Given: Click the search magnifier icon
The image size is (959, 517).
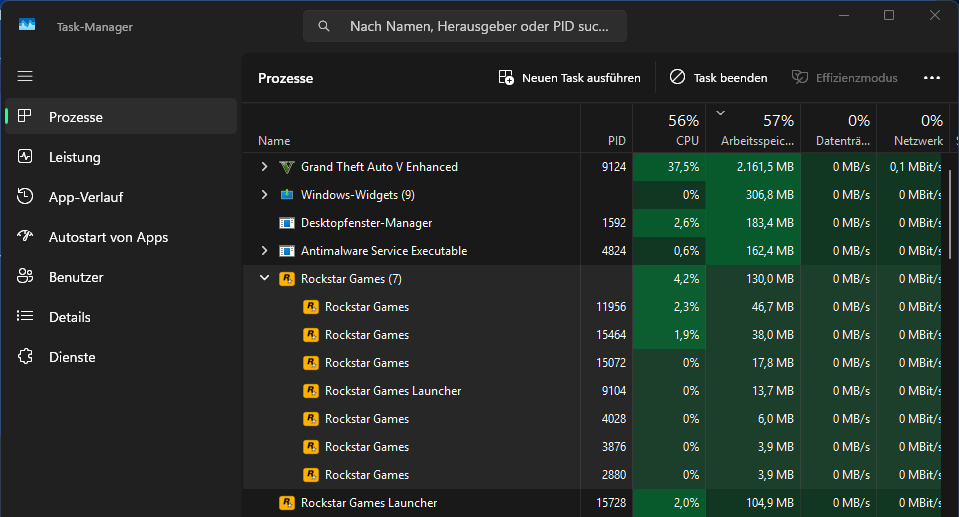Looking at the screenshot, I should pyautogui.click(x=324, y=26).
